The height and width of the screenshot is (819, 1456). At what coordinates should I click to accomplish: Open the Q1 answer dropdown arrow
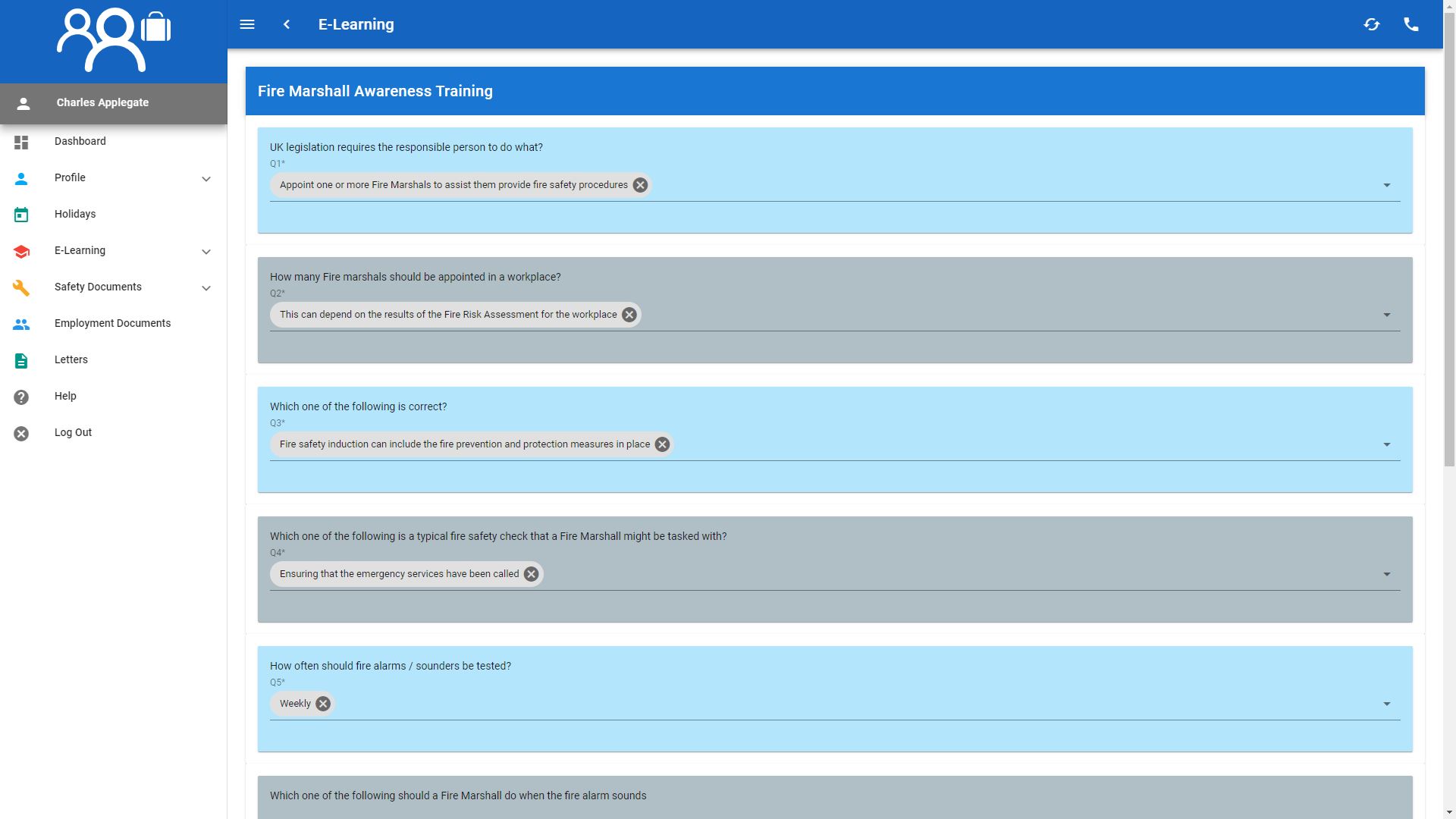[x=1386, y=185]
